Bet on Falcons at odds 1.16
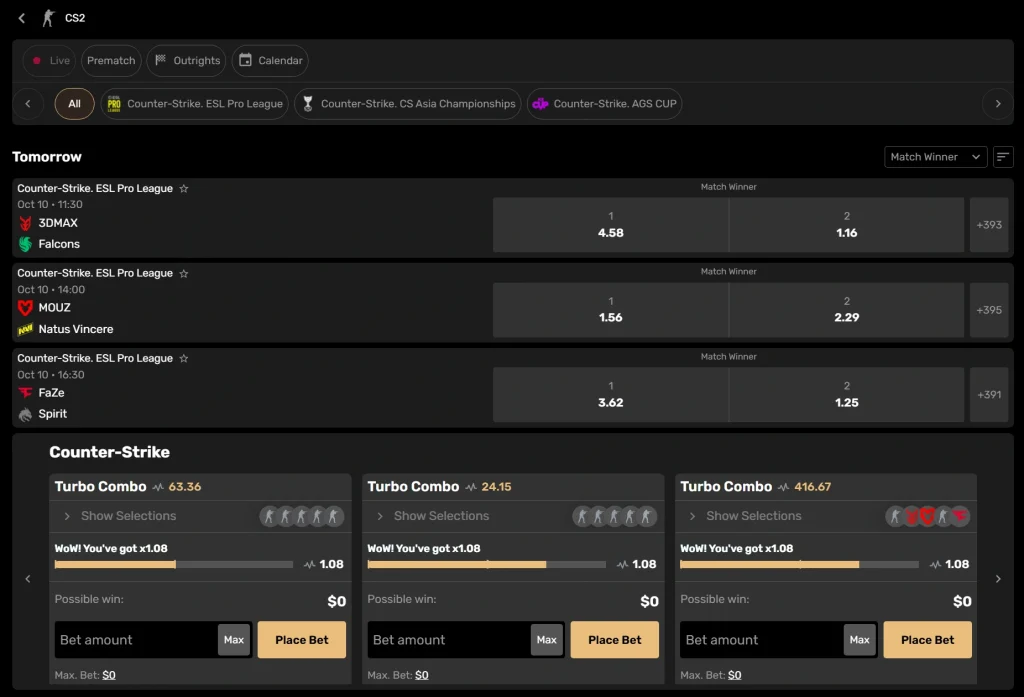Screen dimensions: 1024x697 tap(846, 225)
